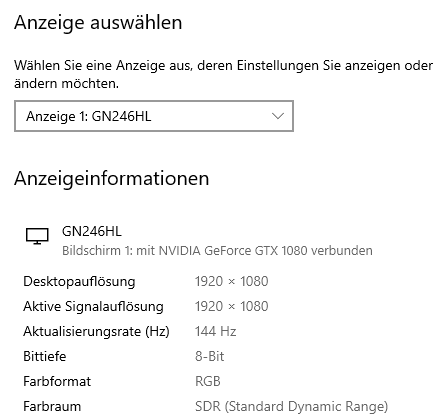The height and width of the screenshot is (420, 444).
Task: Click the Farbformat label
Action: (x=57, y=381)
